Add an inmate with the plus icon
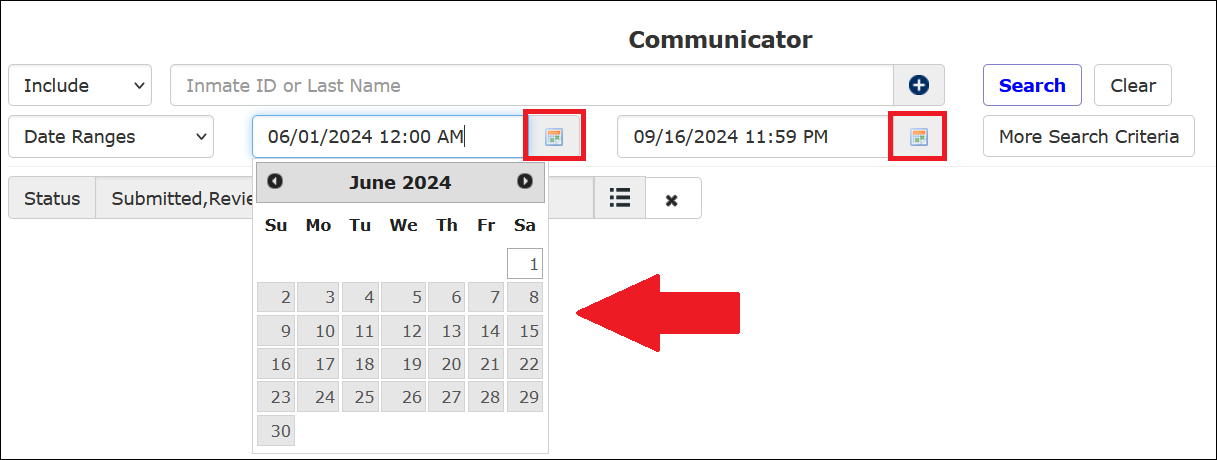The width and height of the screenshot is (1217, 460). [919, 86]
